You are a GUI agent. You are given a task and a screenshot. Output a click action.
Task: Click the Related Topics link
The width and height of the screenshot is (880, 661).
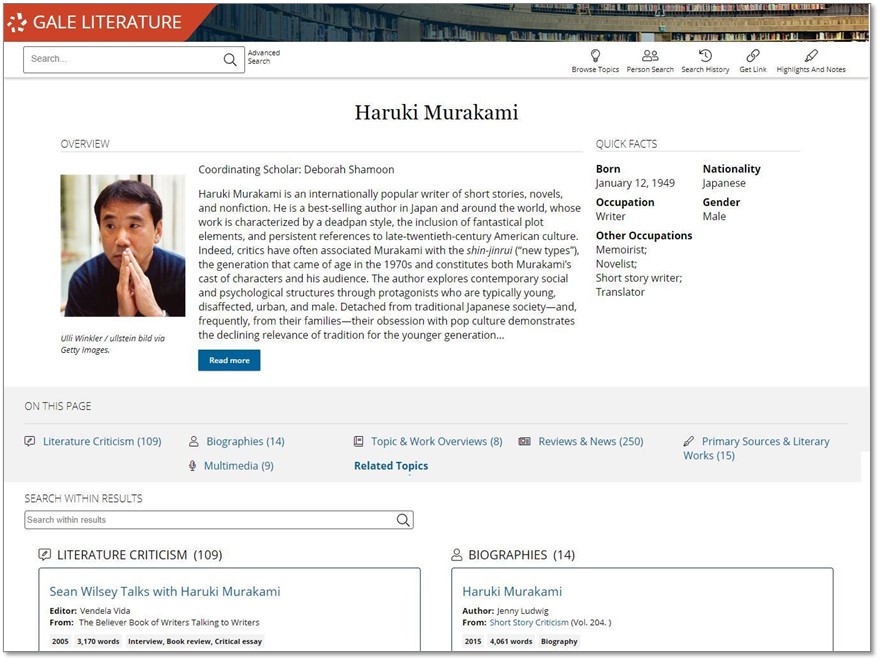391,466
